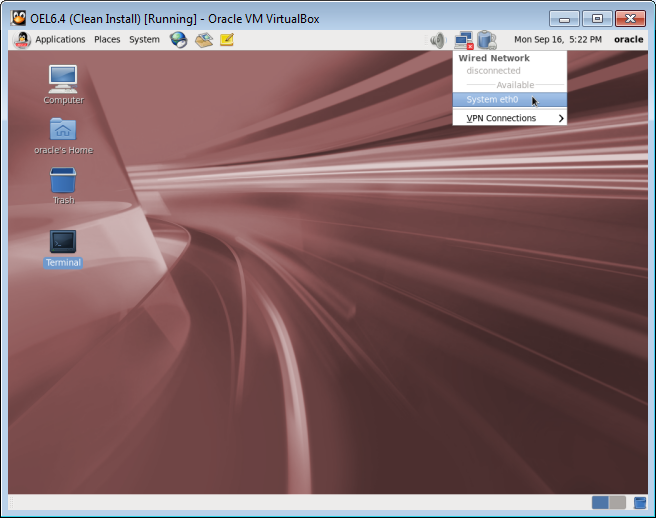Click the trash applet in bottom panel
Image resolution: width=656 pixels, height=518 pixels.
(x=640, y=503)
